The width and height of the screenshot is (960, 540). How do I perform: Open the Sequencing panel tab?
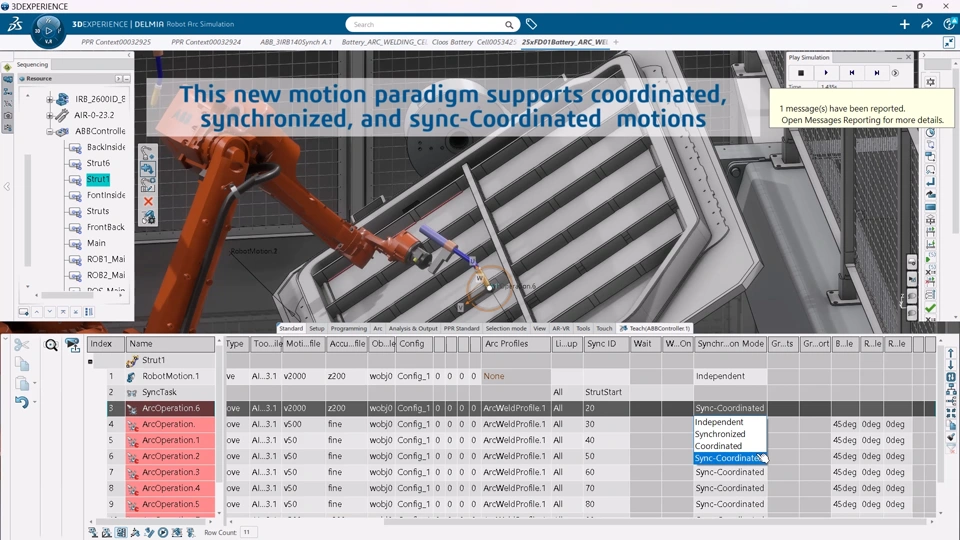pyautogui.click(x=32, y=64)
